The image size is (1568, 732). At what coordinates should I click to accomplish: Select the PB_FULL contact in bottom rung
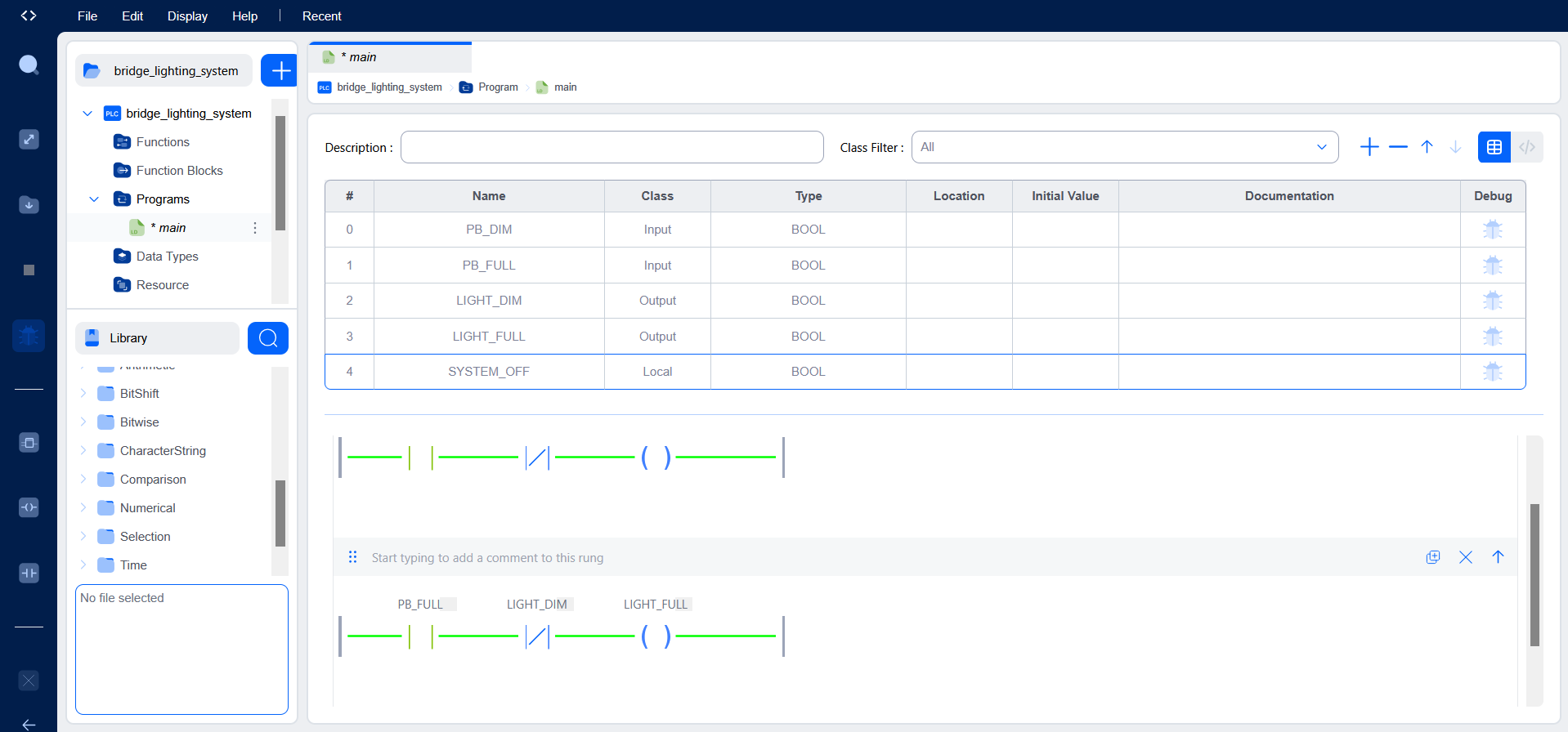click(x=420, y=636)
